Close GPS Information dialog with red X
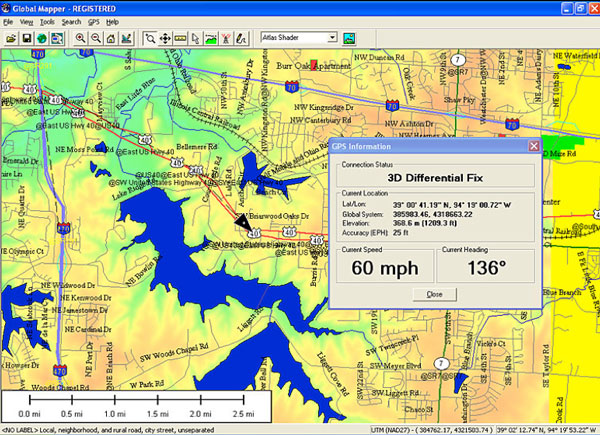This screenshot has width=600, height=435. pyautogui.click(x=533, y=145)
